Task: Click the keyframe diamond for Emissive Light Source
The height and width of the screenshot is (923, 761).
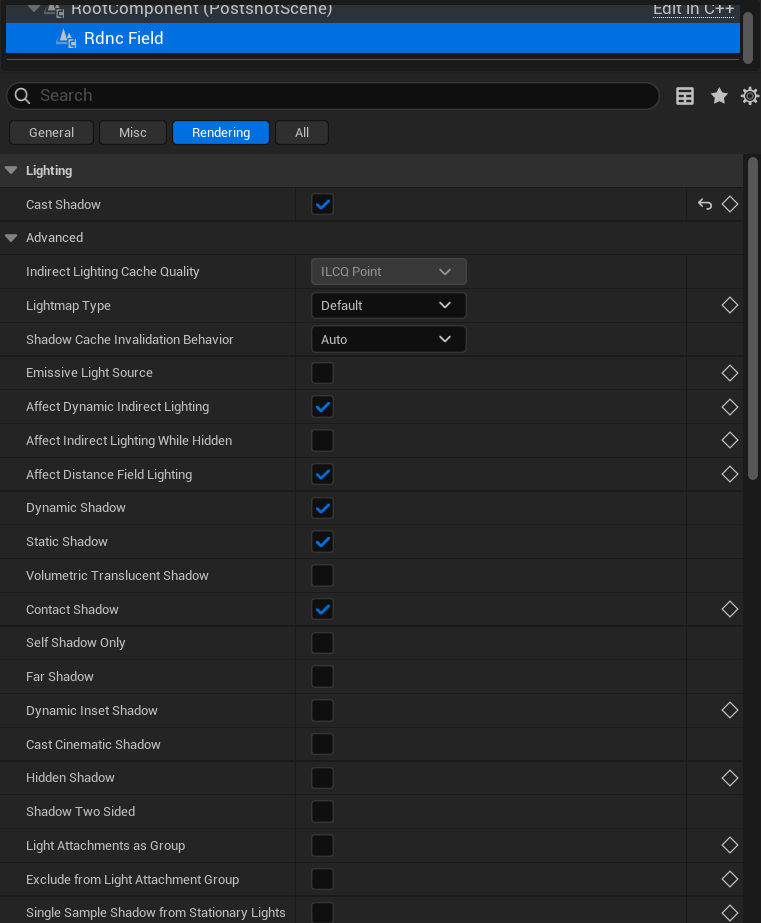Action: [730, 373]
